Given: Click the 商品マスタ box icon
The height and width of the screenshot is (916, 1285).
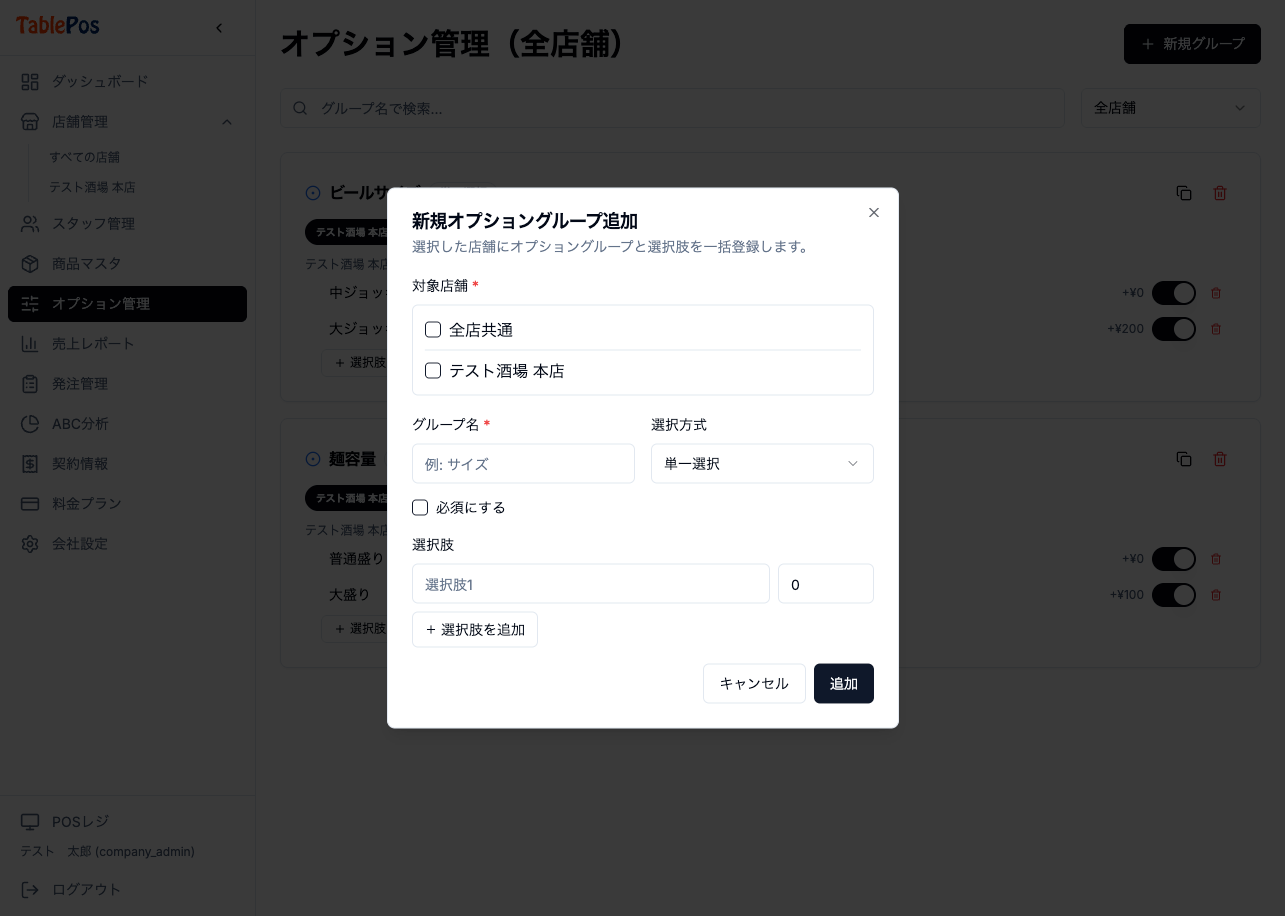Looking at the screenshot, I should click(30, 263).
